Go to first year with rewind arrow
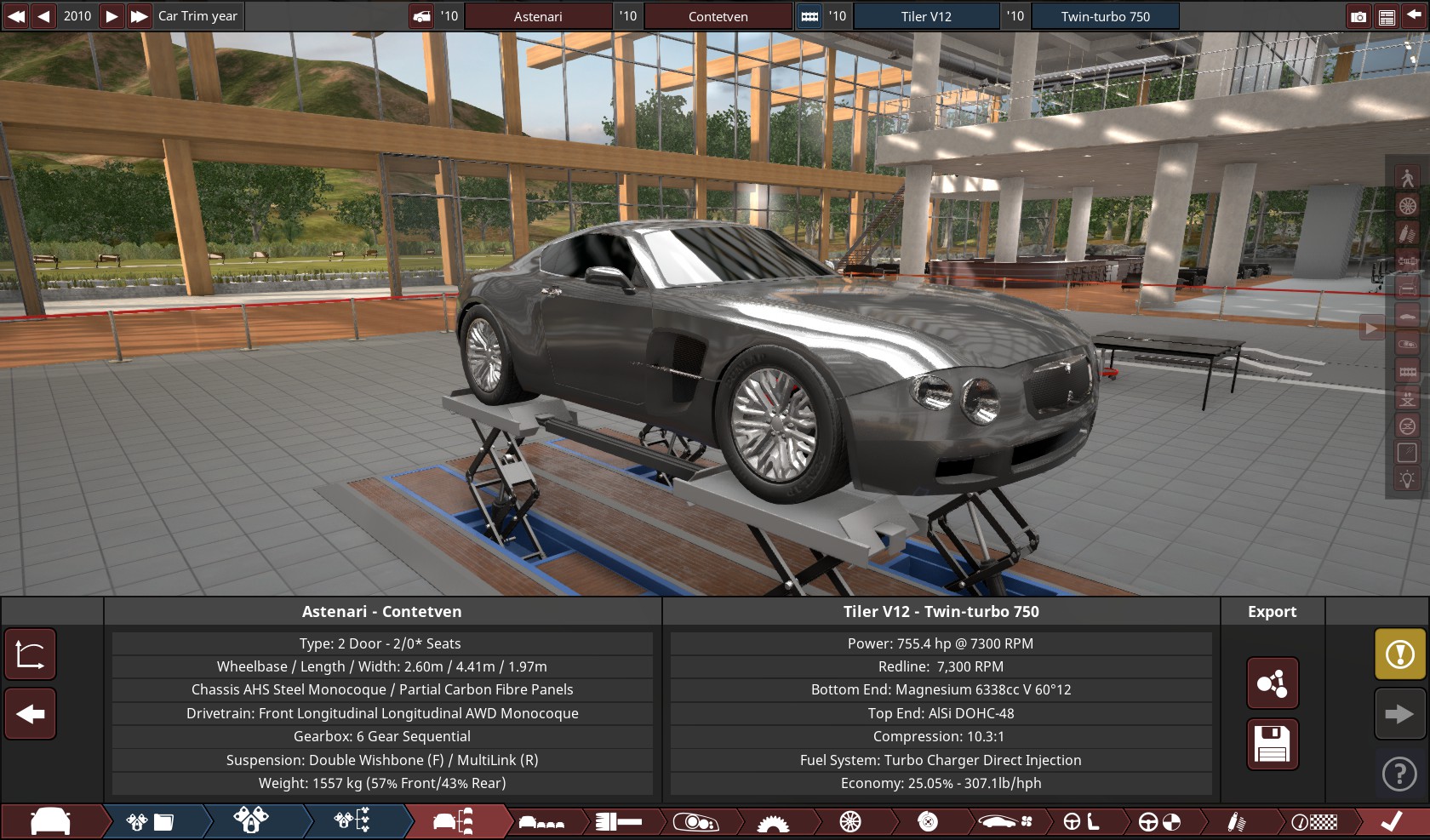This screenshot has width=1430, height=840. click(x=16, y=16)
